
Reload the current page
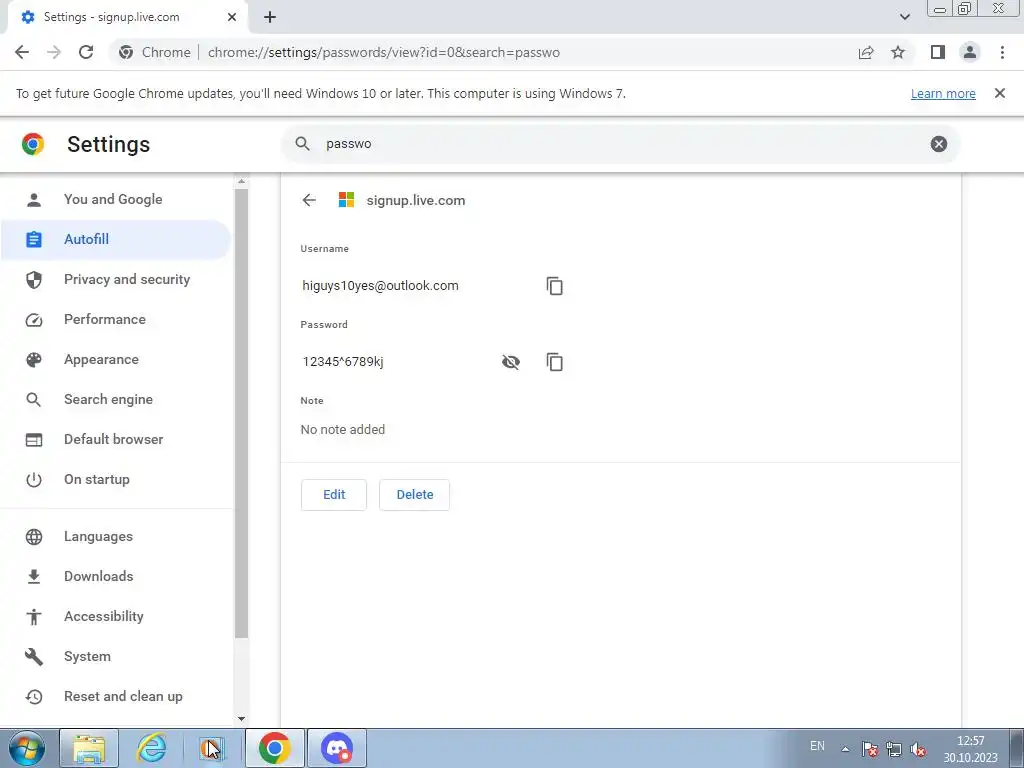[x=86, y=52]
